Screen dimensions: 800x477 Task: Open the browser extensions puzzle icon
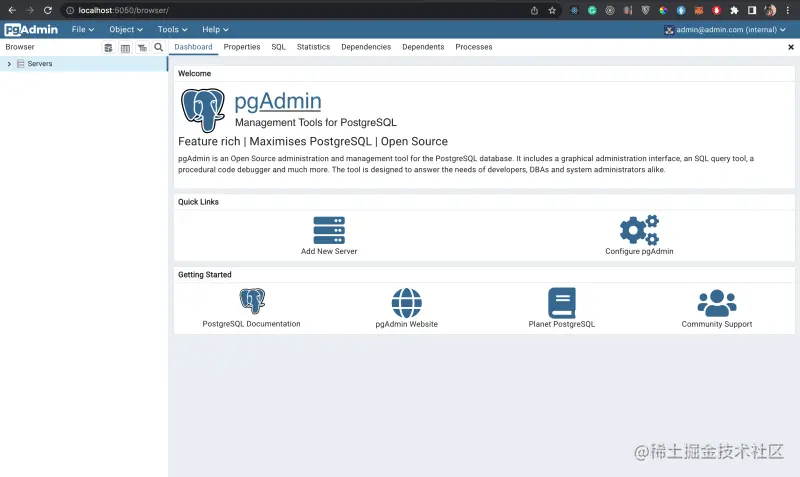(734, 10)
